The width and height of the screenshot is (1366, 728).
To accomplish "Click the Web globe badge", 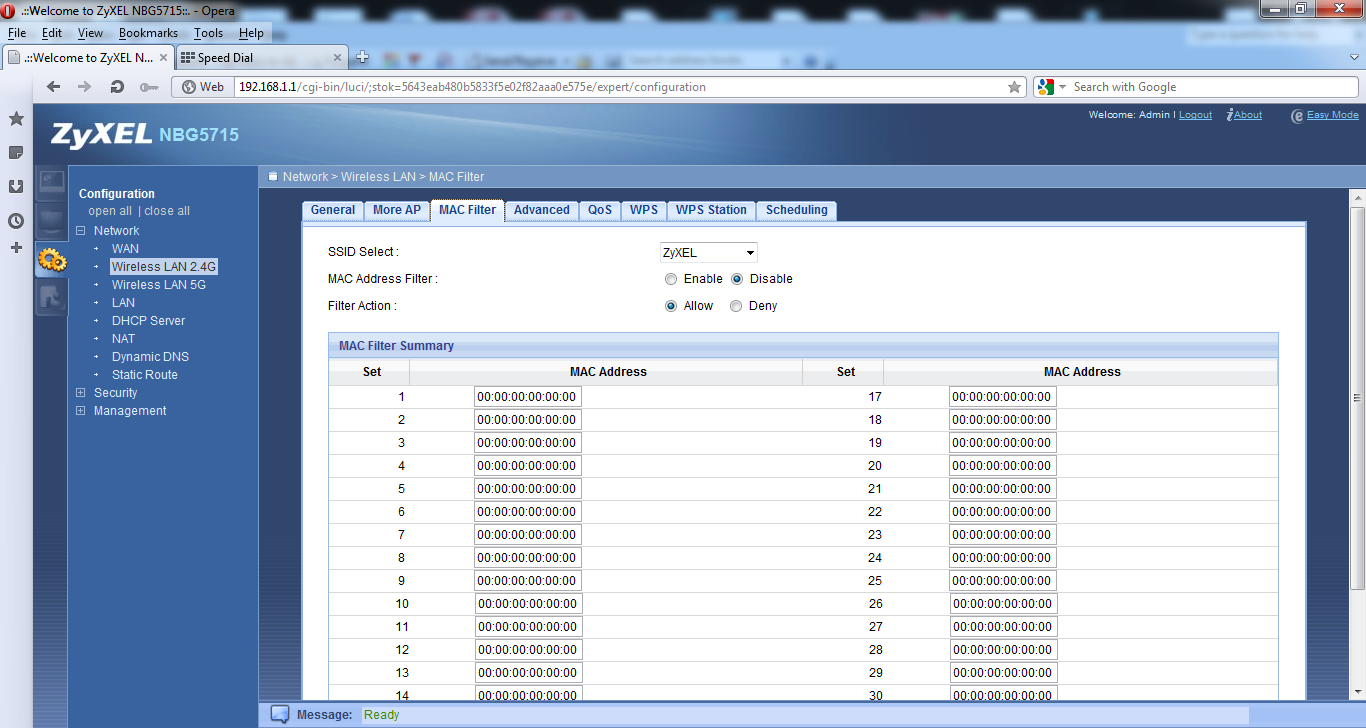I will (203, 87).
